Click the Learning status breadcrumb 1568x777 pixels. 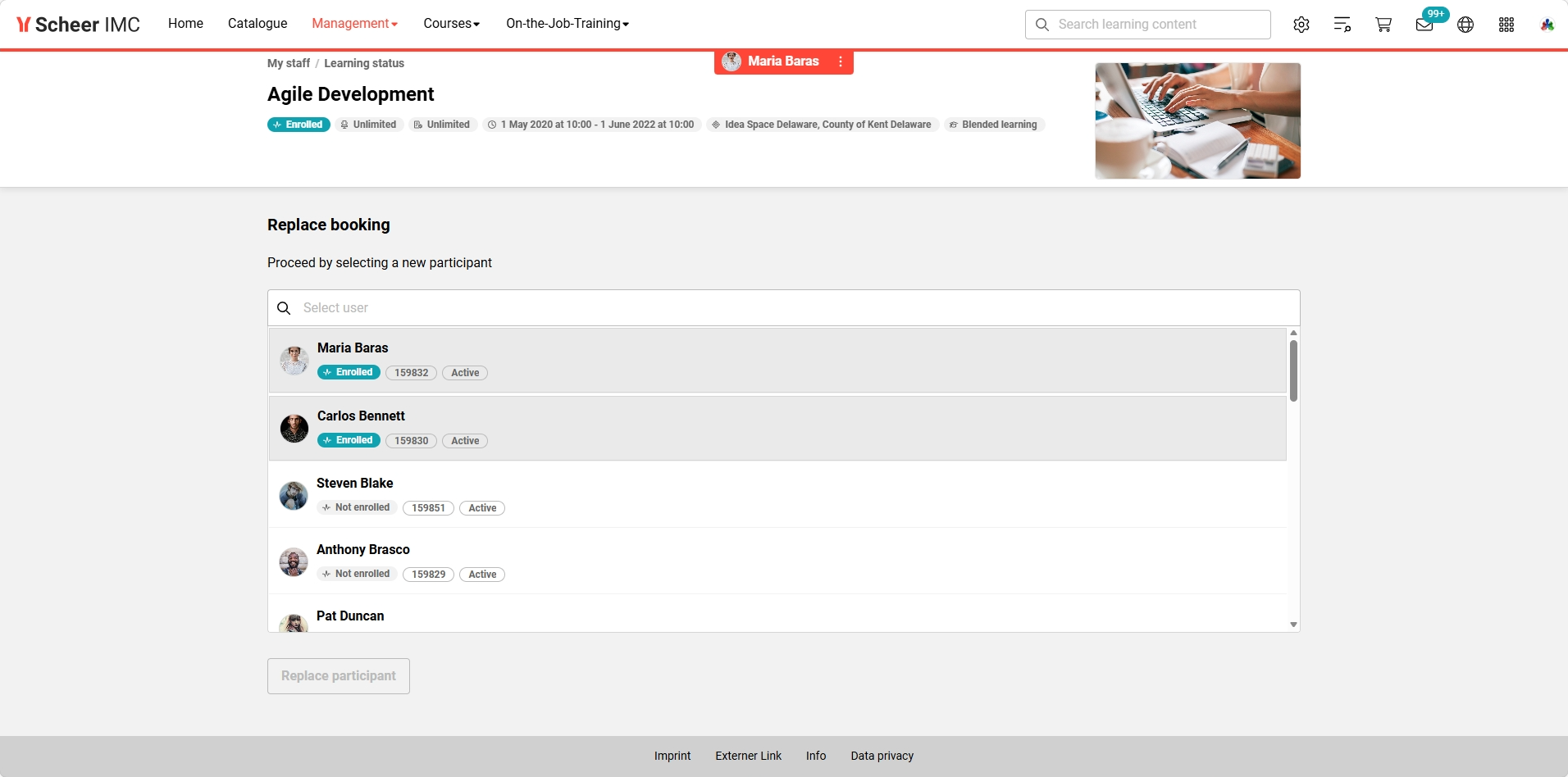pyautogui.click(x=364, y=63)
